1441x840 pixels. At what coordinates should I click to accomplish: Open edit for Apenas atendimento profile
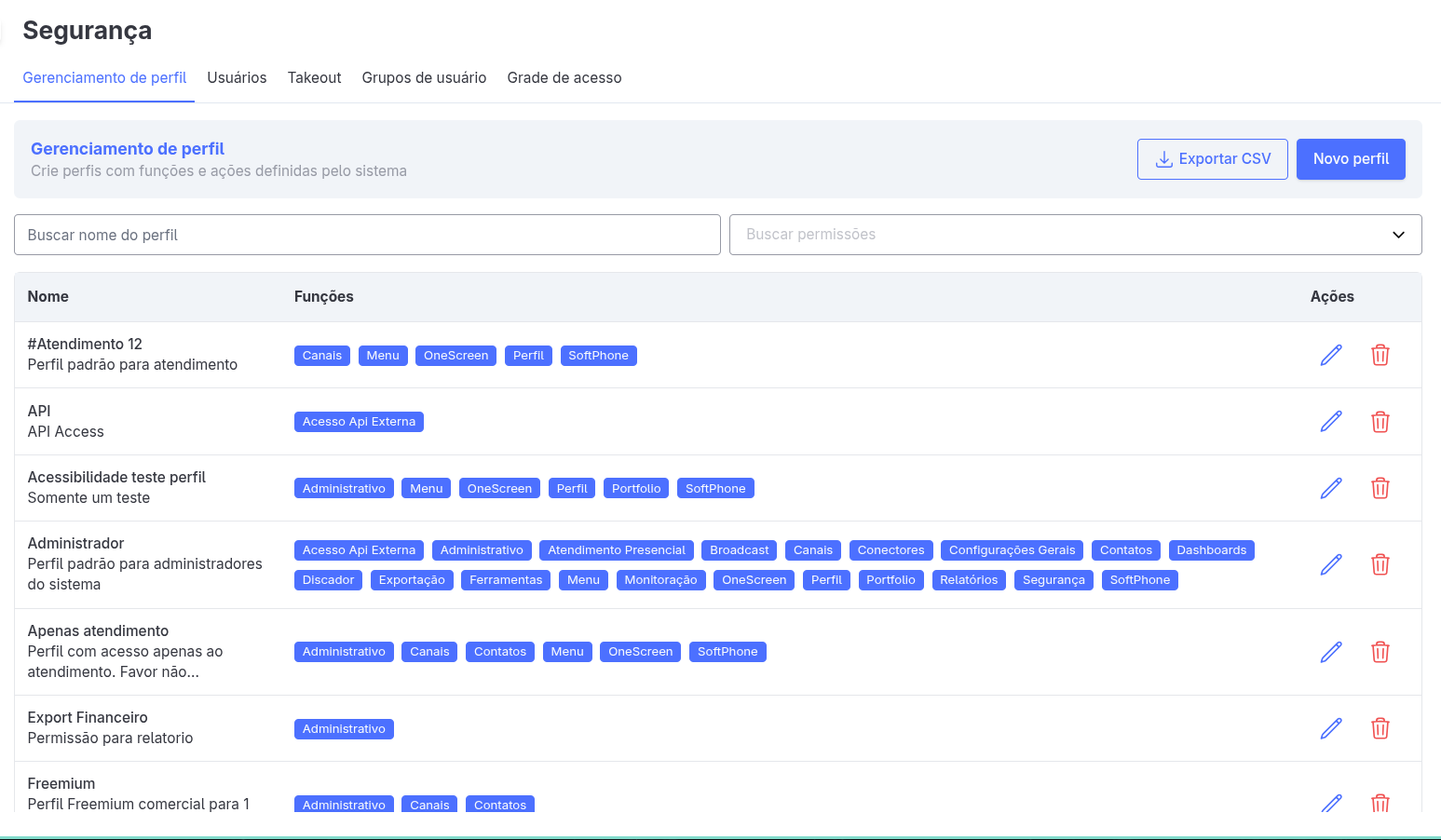[x=1331, y=652]
